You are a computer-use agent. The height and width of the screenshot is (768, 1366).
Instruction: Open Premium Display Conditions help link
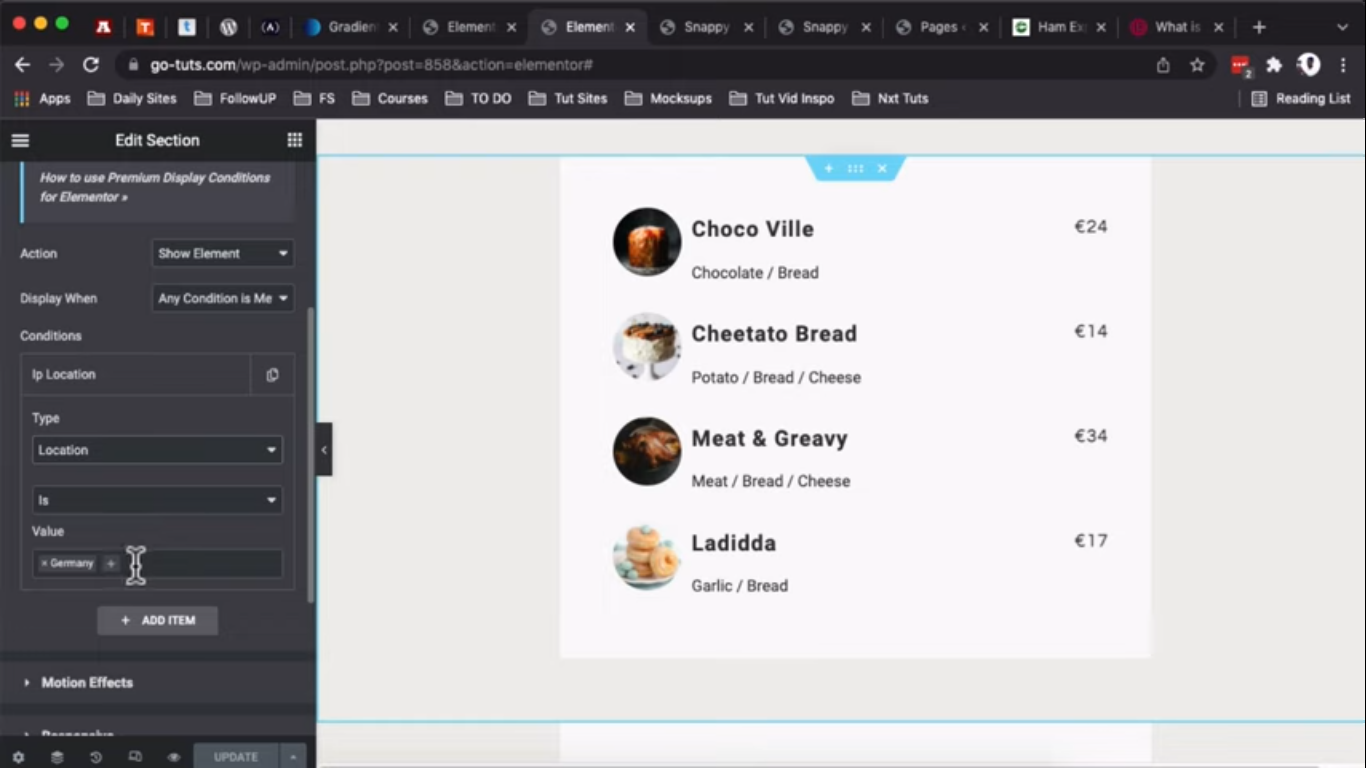[155, 187]
